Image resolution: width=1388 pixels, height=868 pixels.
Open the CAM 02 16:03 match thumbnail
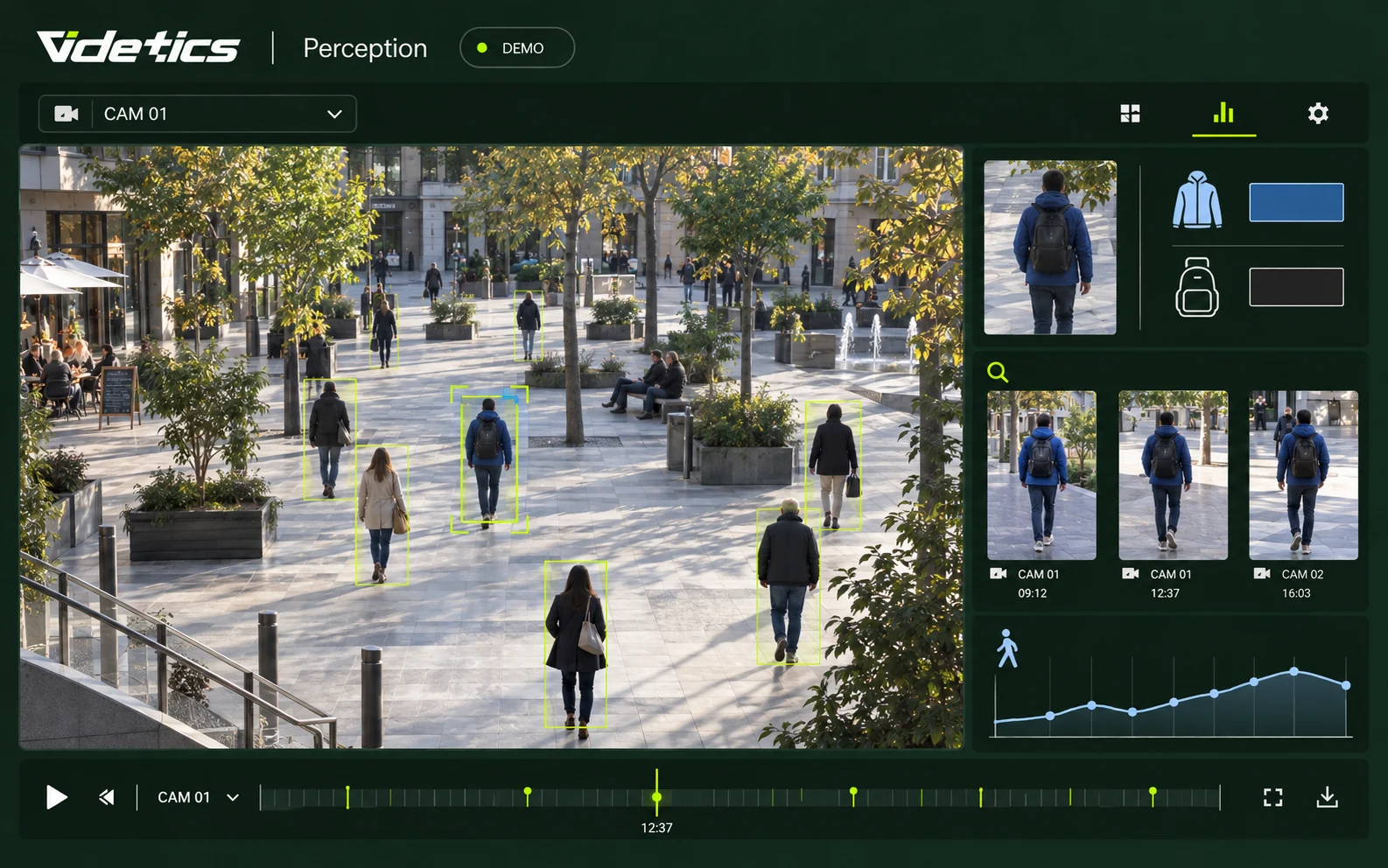pos(1303,475)
